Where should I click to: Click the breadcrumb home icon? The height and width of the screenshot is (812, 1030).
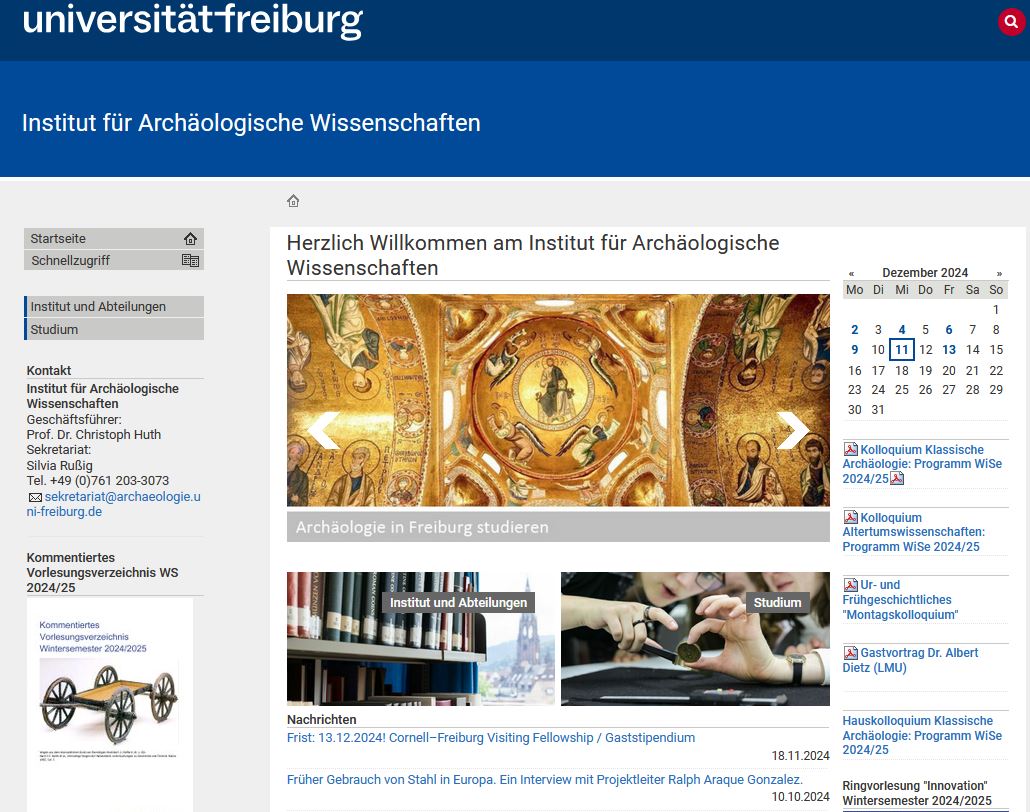click(x=293, y=201)
